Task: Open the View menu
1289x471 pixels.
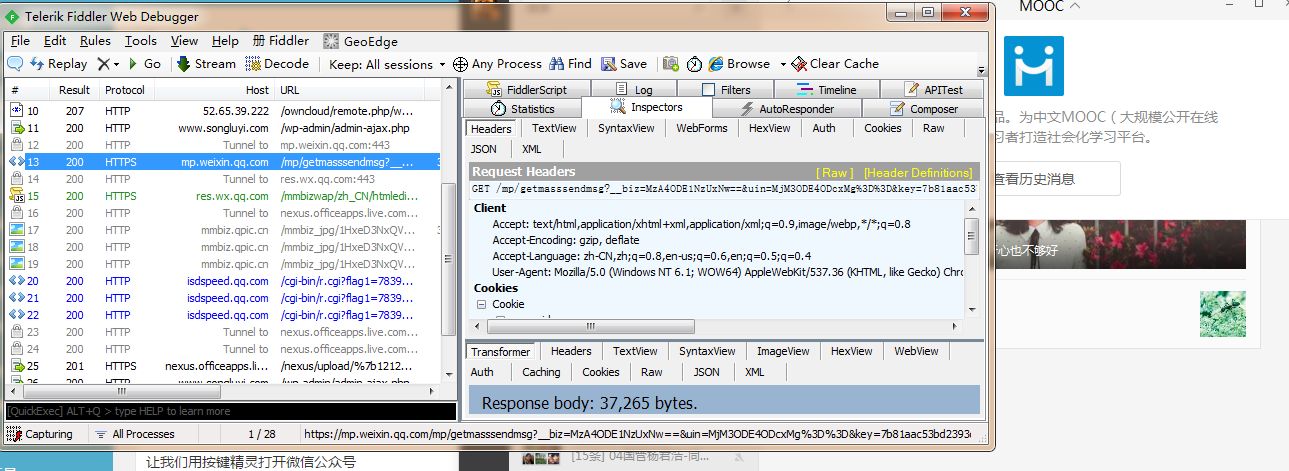Action: point(184,41)
